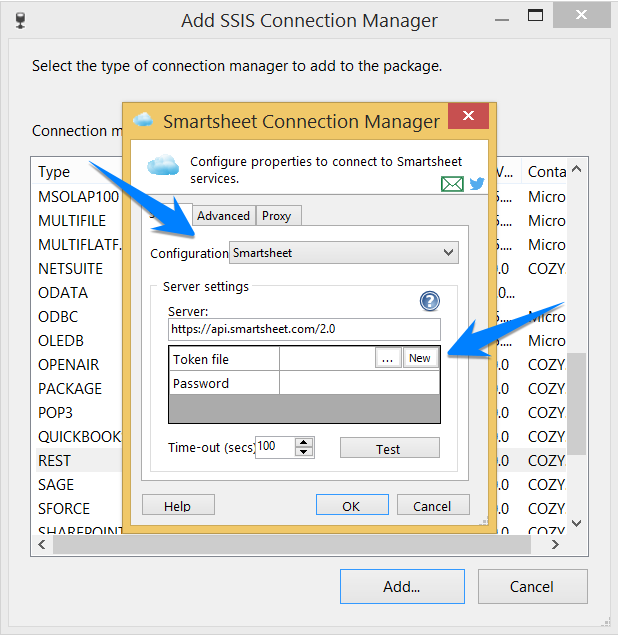The image size is (618, 636).
Task: Open the blue help question mark icon
Action: tap(429, 301)
